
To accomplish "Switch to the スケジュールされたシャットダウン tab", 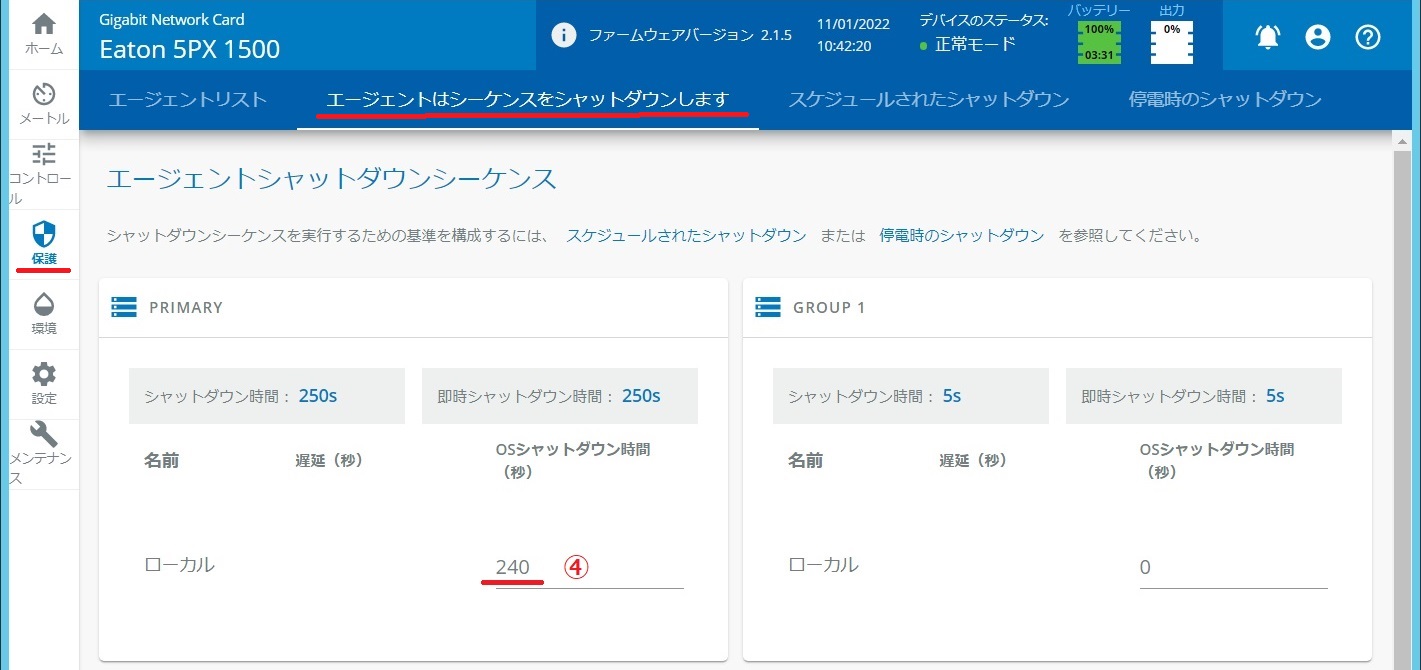I will (x=928, y=99).
